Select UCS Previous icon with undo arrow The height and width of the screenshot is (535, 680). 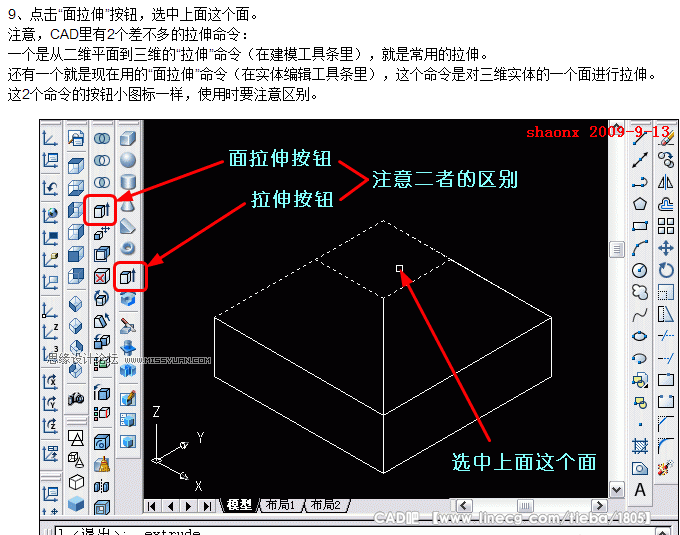pyautogui.click(x=50, y=188)
